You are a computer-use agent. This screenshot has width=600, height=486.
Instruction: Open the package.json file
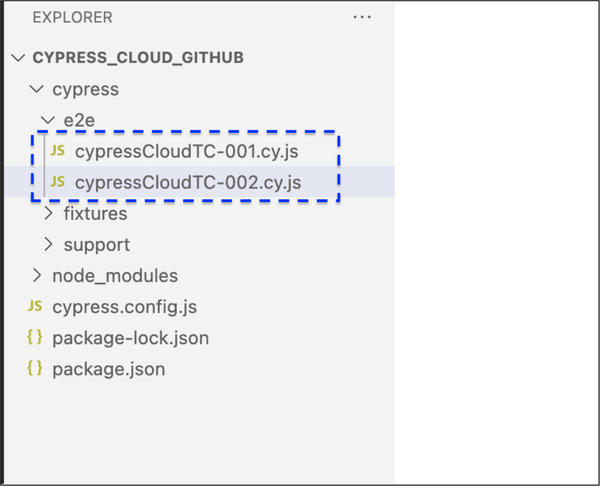108,368
